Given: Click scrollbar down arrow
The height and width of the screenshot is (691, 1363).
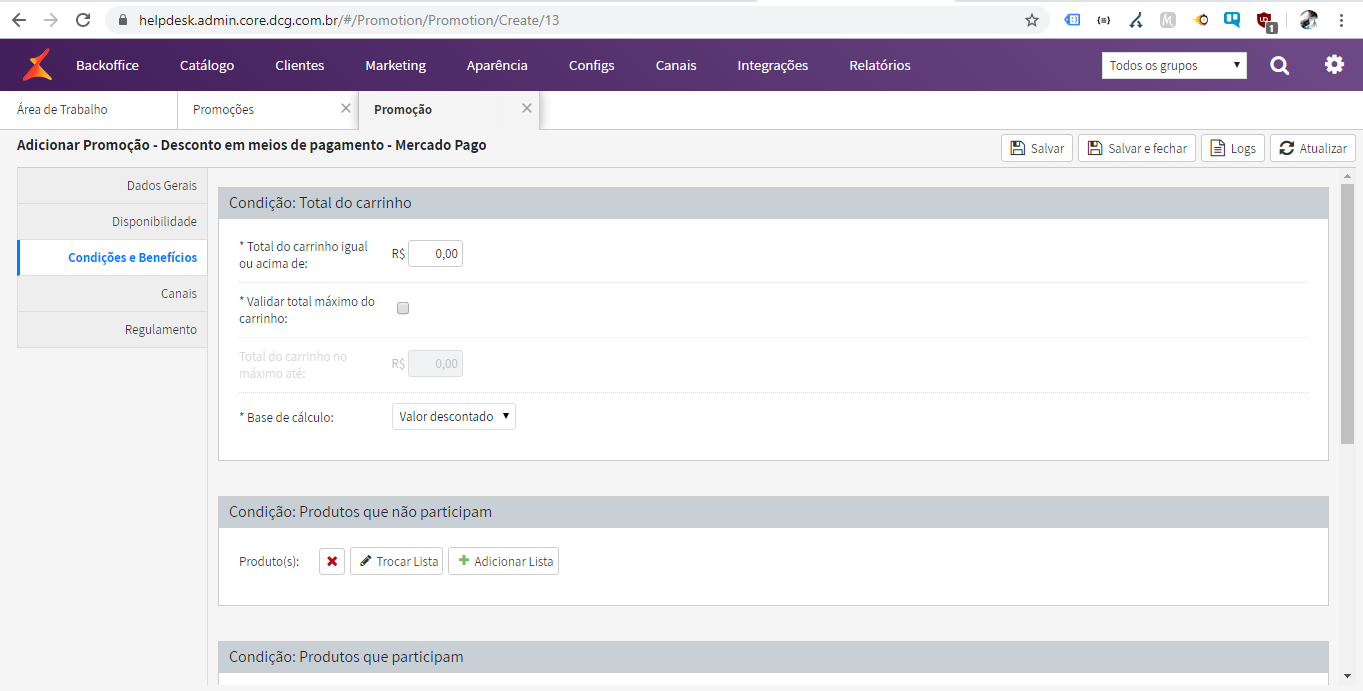Looking at the screenshot, I should click(x=1347, y=676).
